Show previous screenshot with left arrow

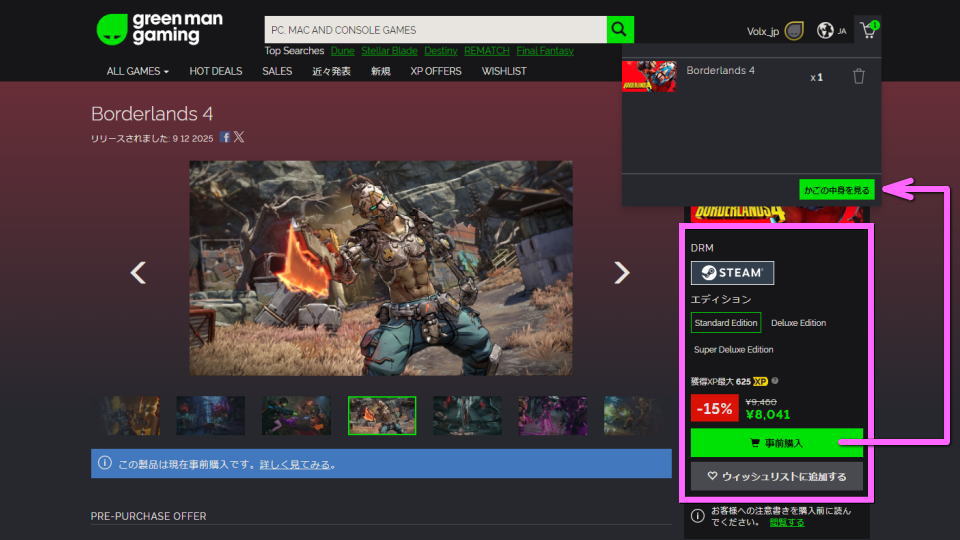[138, 272]
